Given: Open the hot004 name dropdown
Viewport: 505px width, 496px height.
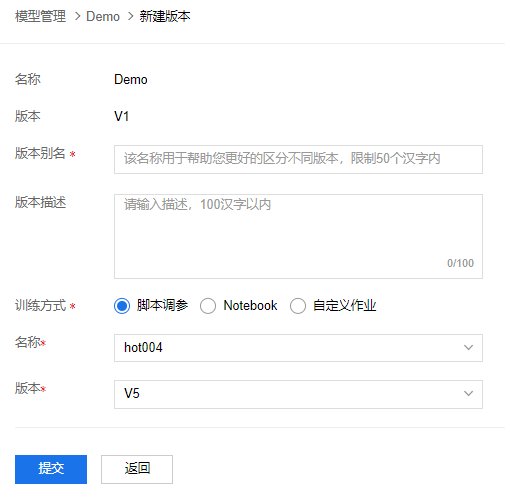Looking at the screenshot, I should click(x=298, y=348).
